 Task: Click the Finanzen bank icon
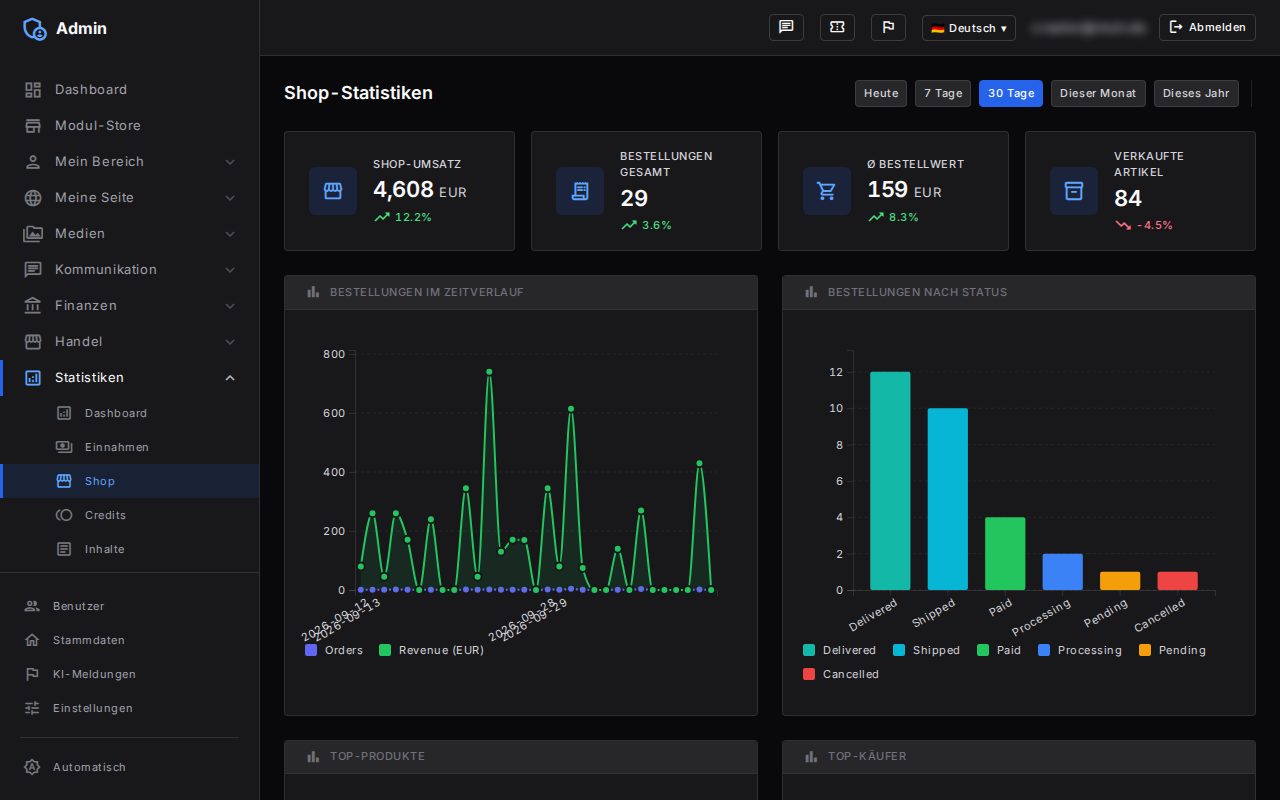[x=33, y=305]
